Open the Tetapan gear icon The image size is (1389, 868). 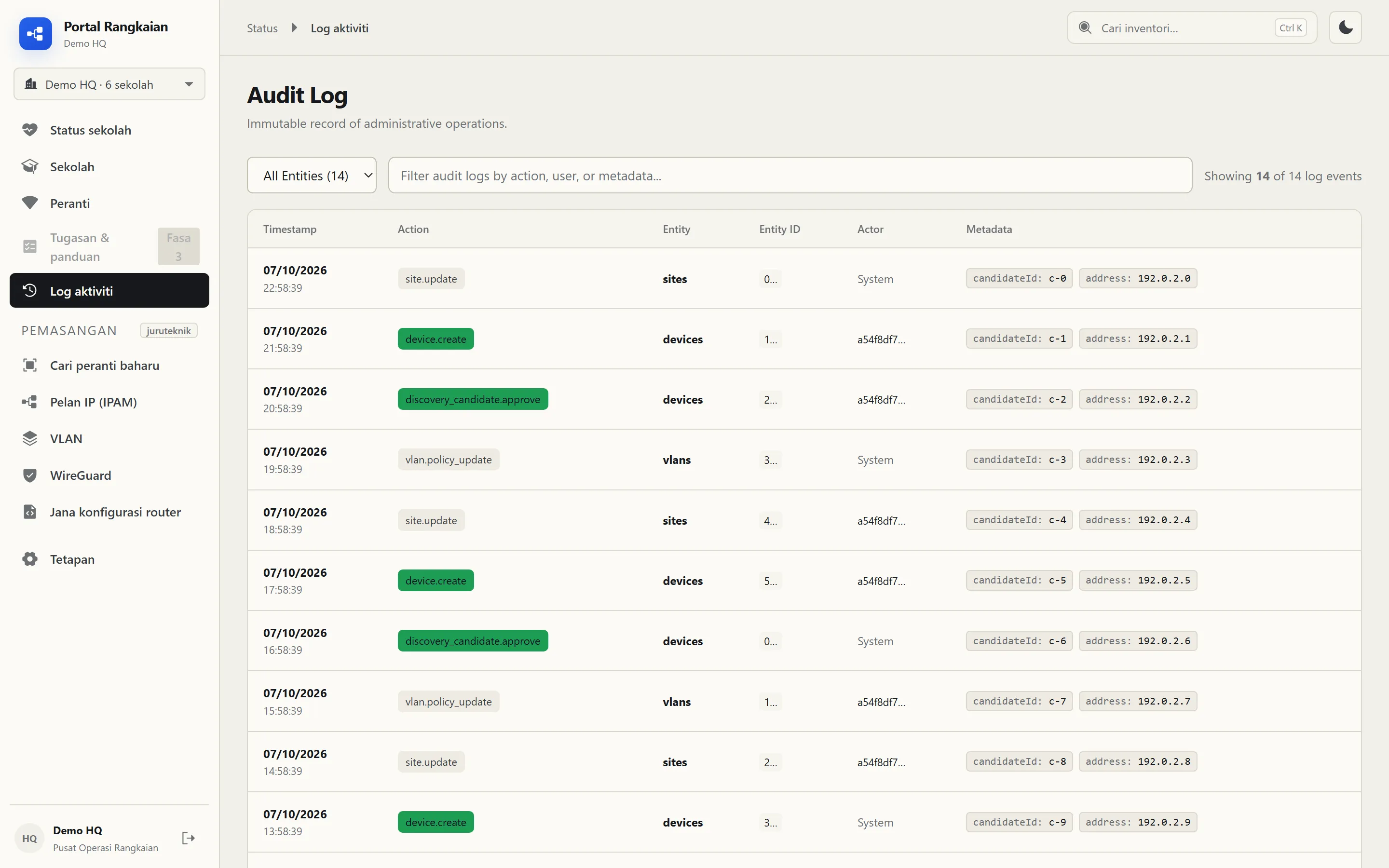coord(30,559)
